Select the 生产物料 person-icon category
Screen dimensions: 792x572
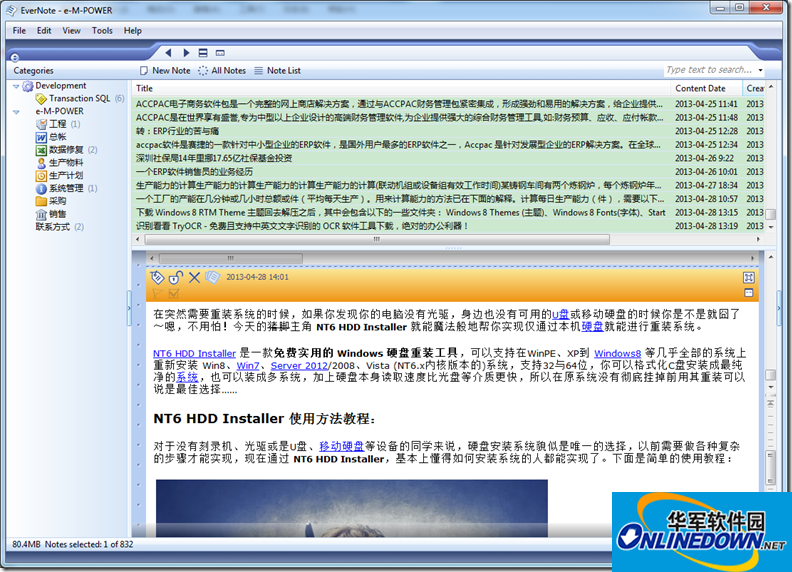tap(60, 163)
